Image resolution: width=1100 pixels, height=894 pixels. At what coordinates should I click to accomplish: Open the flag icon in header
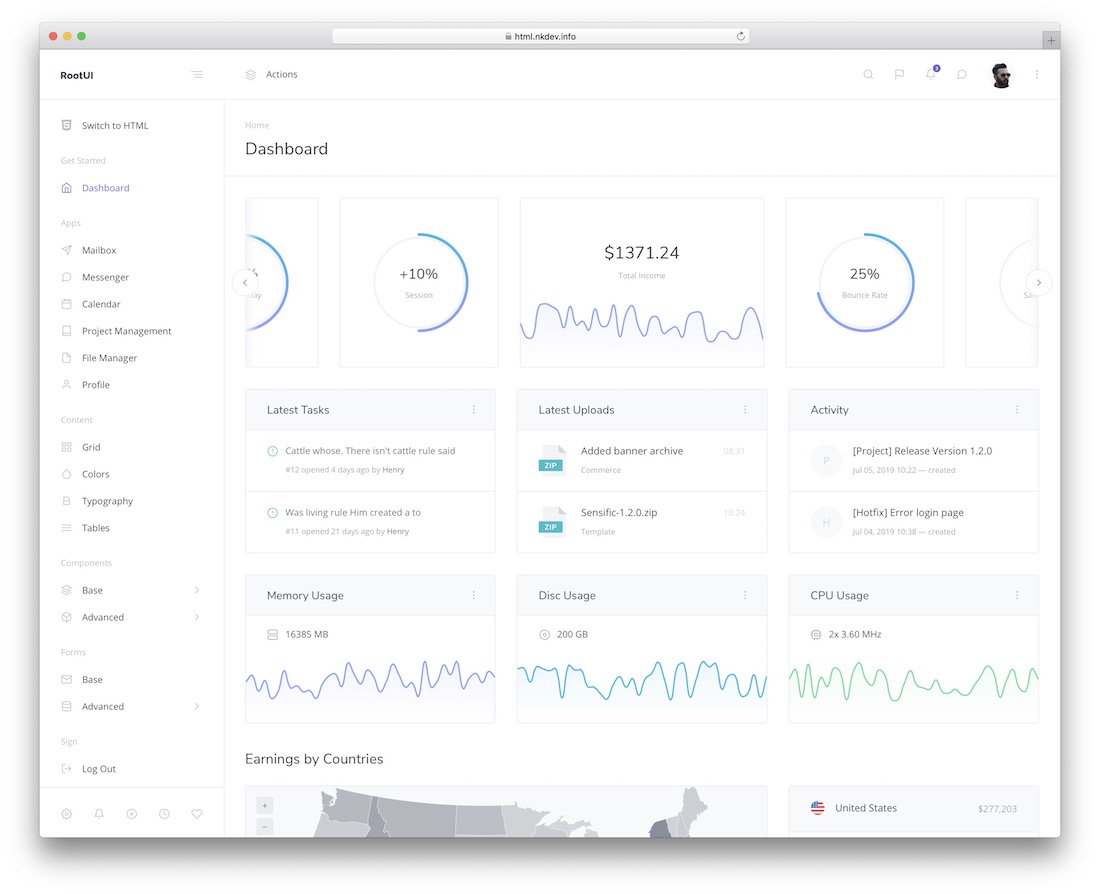[899, 74]
